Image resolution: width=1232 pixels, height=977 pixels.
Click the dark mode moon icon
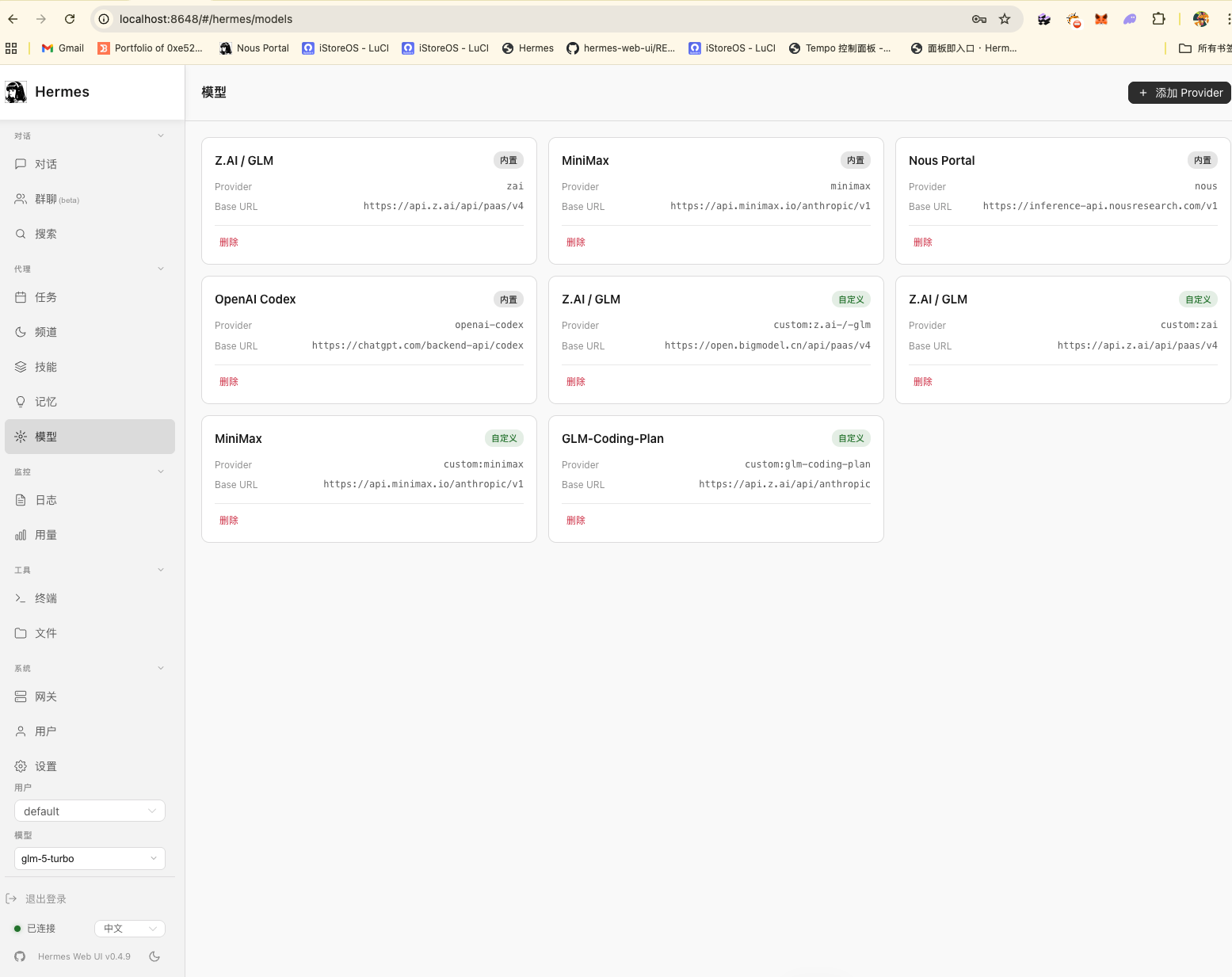pos(154,956)
